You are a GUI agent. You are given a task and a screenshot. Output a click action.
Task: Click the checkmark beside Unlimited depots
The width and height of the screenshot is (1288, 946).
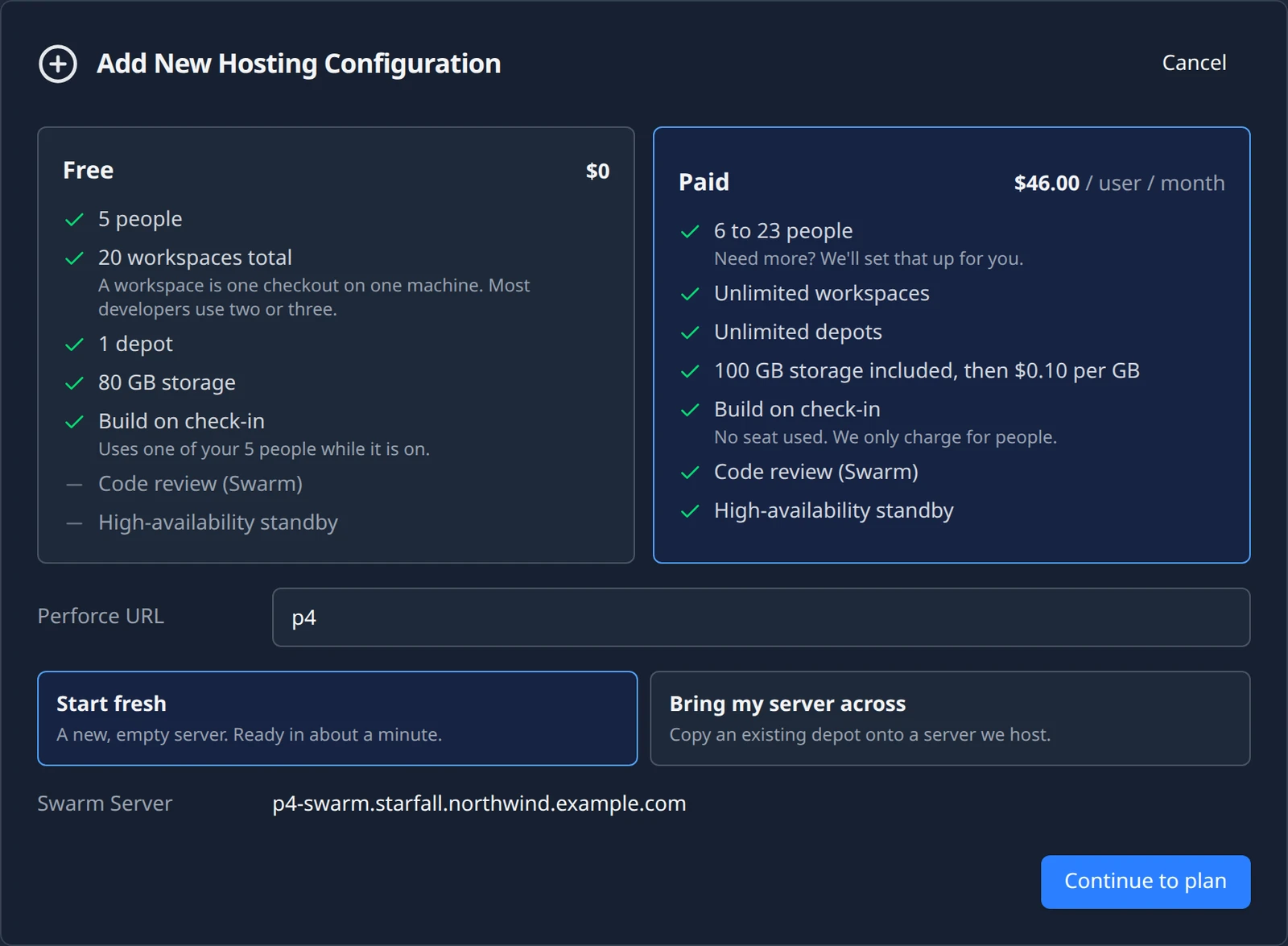point(690,333)
